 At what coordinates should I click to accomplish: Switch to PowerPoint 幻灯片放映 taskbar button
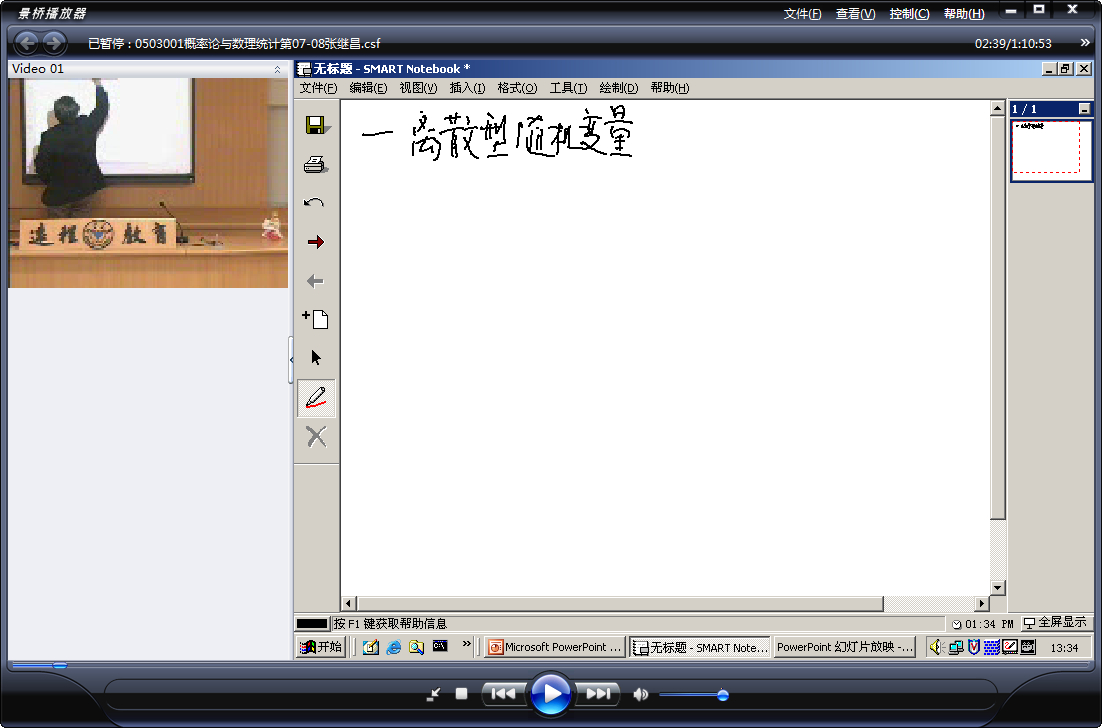coord(843,647)
